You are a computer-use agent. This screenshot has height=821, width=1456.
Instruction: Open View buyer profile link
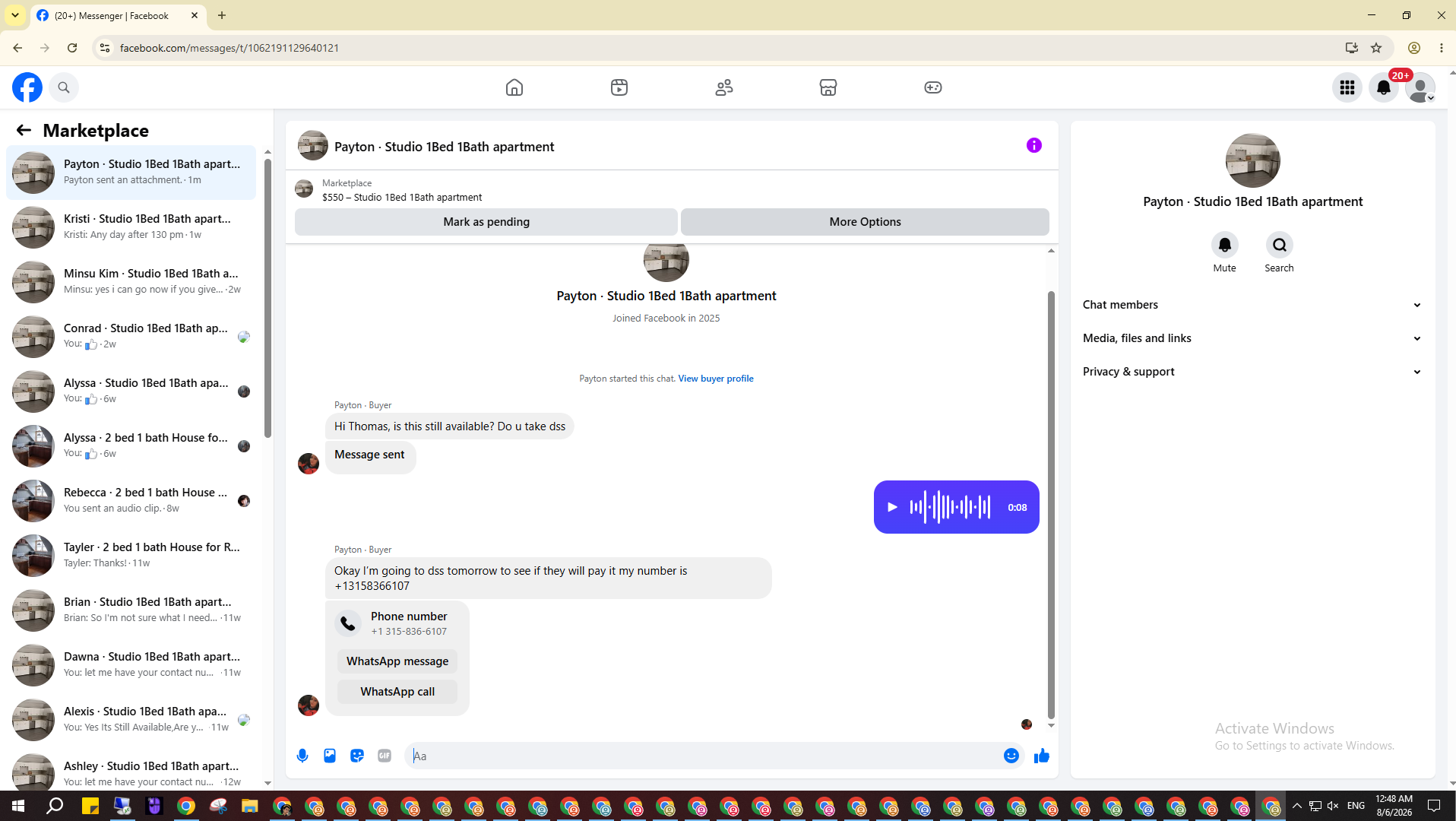coord(716,379)
